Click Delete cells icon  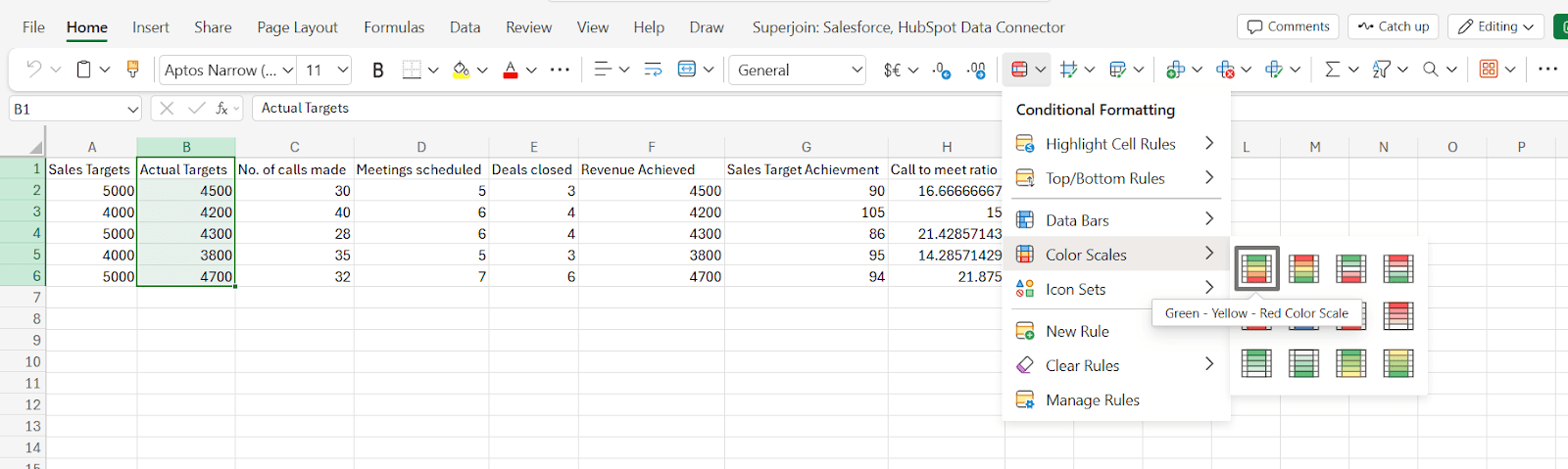[x=1225, y=70]
